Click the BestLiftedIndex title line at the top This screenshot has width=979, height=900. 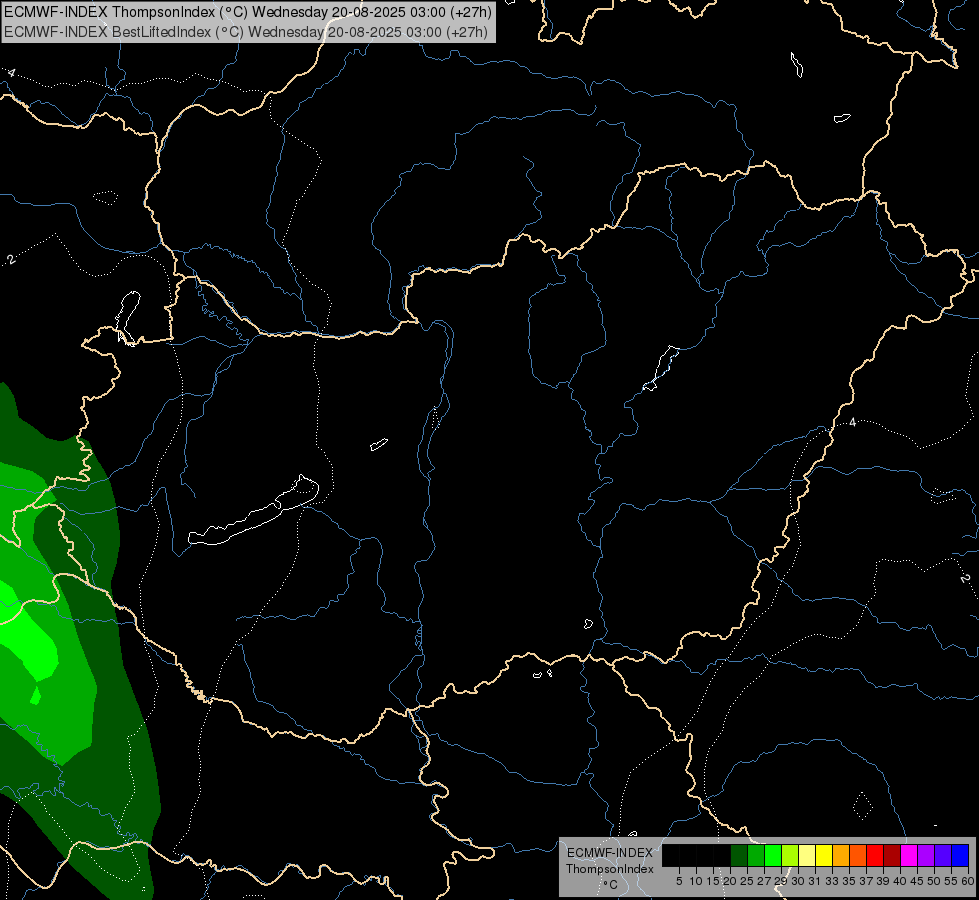tap(246, 31)
